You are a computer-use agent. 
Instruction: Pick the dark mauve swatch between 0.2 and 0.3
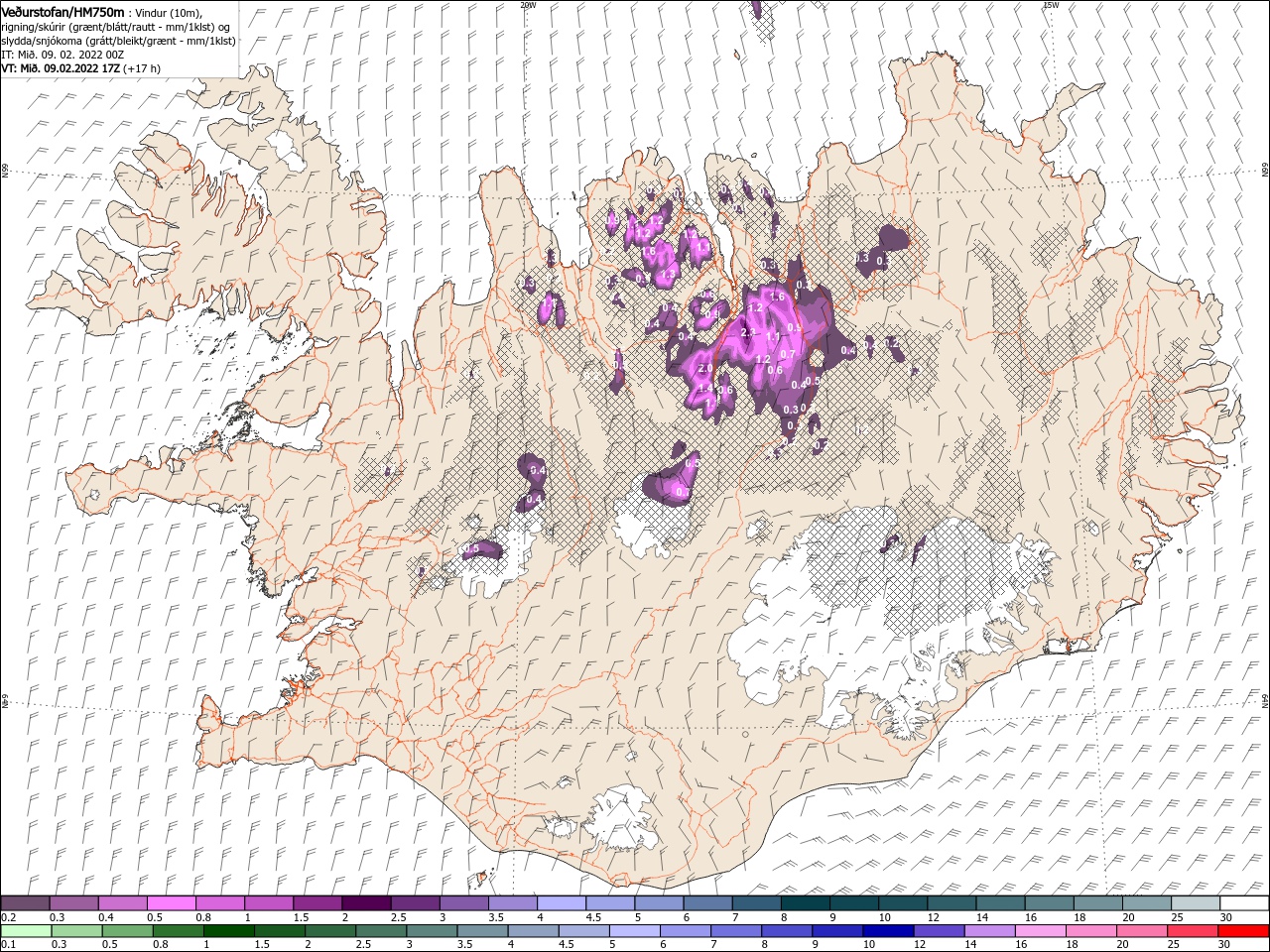point(25,903)
